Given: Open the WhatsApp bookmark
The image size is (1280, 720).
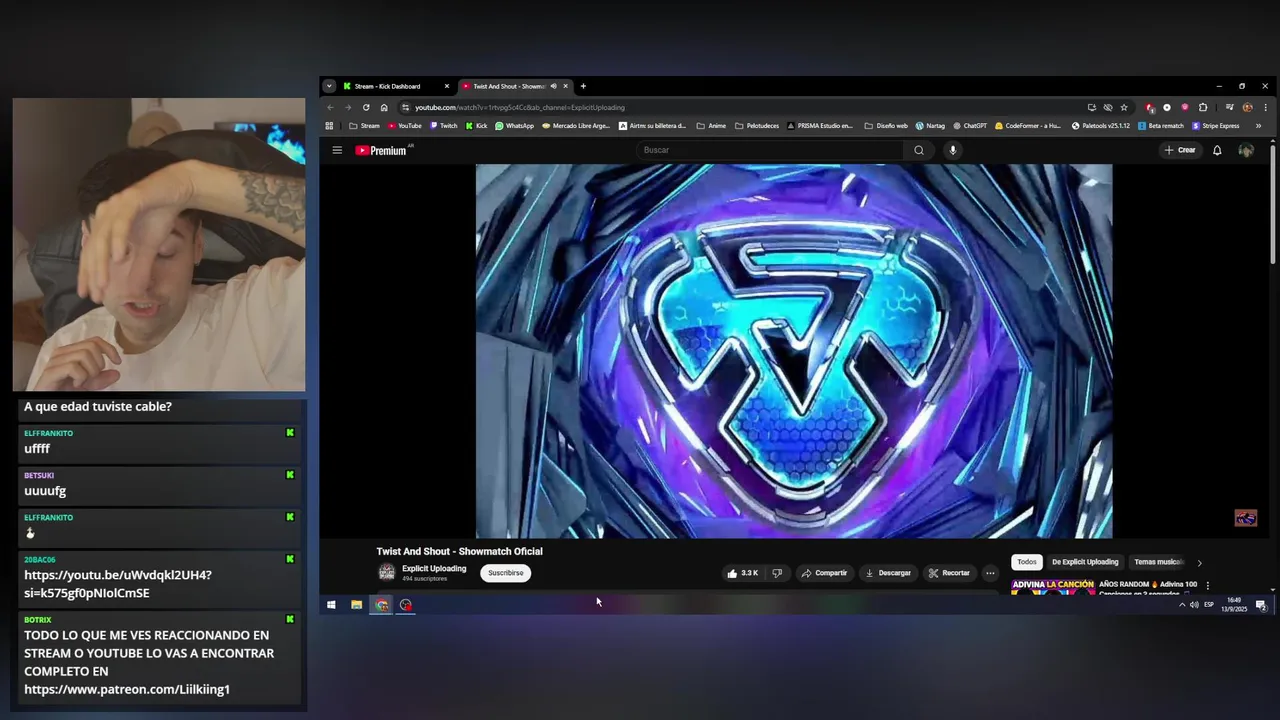Looking at the screenshot, I should [x=514, y=126].
